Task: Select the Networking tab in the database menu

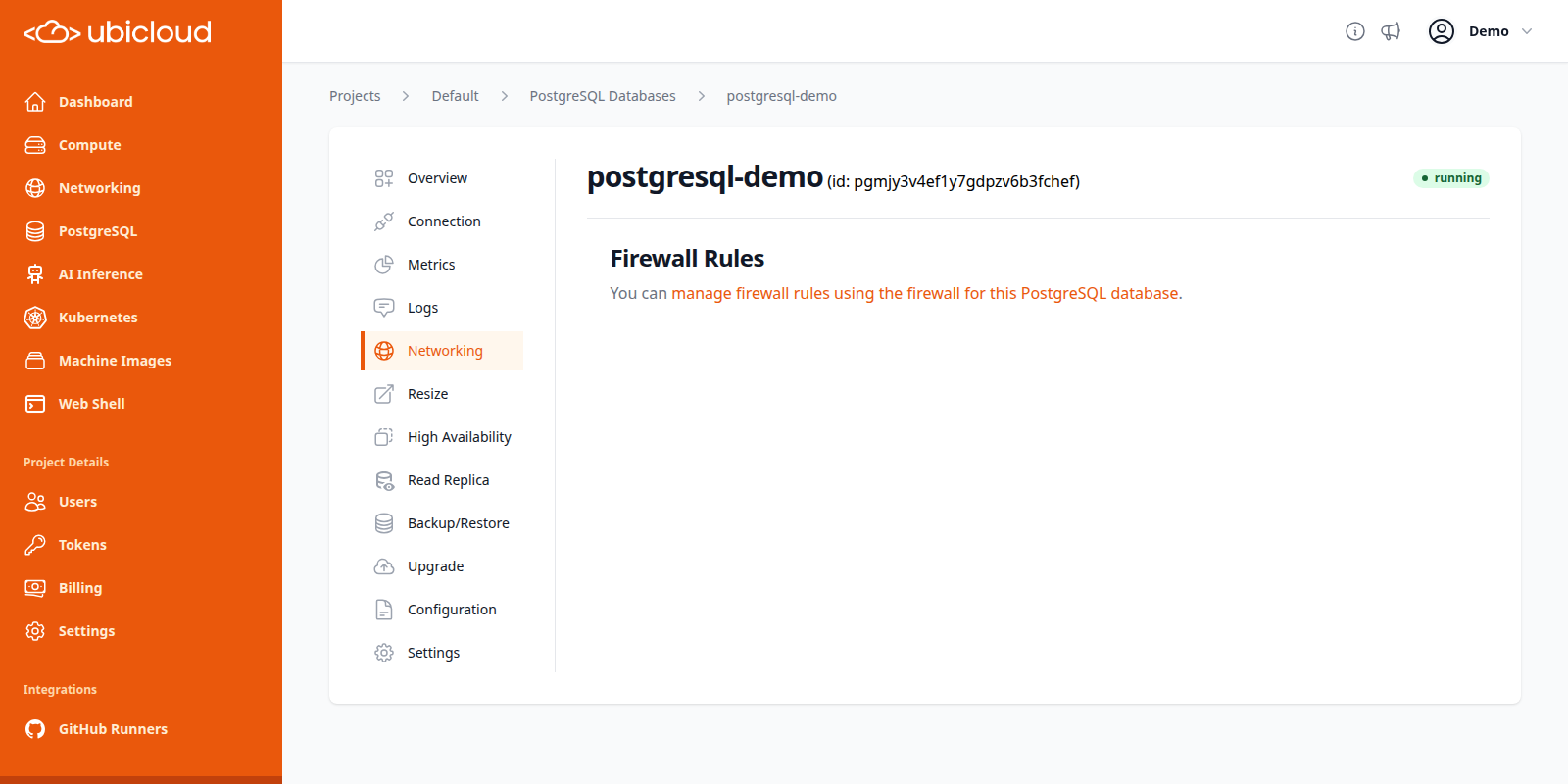Action: click(x=442, y=351)
